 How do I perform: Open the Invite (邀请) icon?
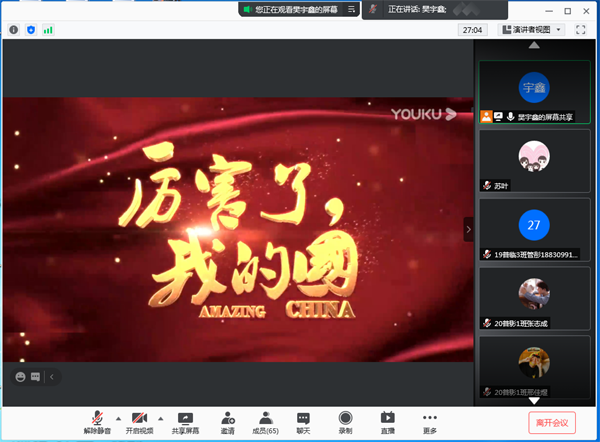228,422
